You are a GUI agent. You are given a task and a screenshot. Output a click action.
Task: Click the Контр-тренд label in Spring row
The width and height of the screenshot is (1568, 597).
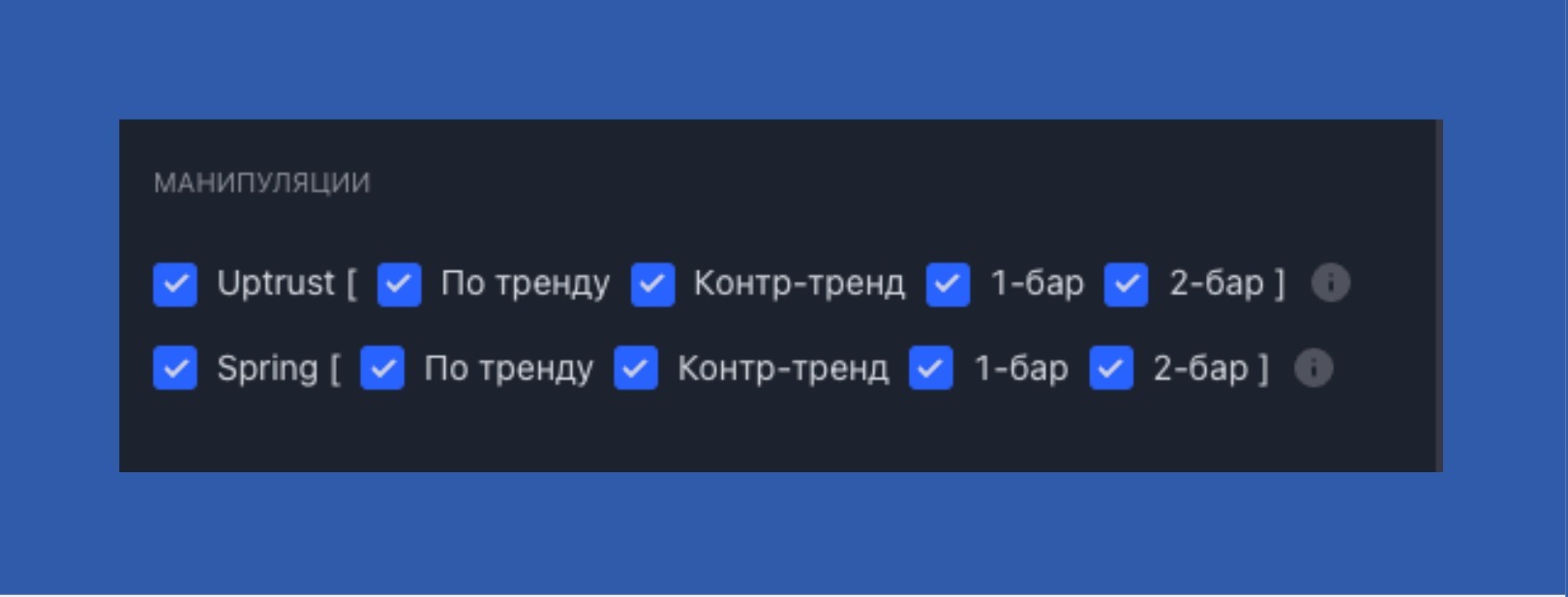pyautogui.click(x=784, y=368)
